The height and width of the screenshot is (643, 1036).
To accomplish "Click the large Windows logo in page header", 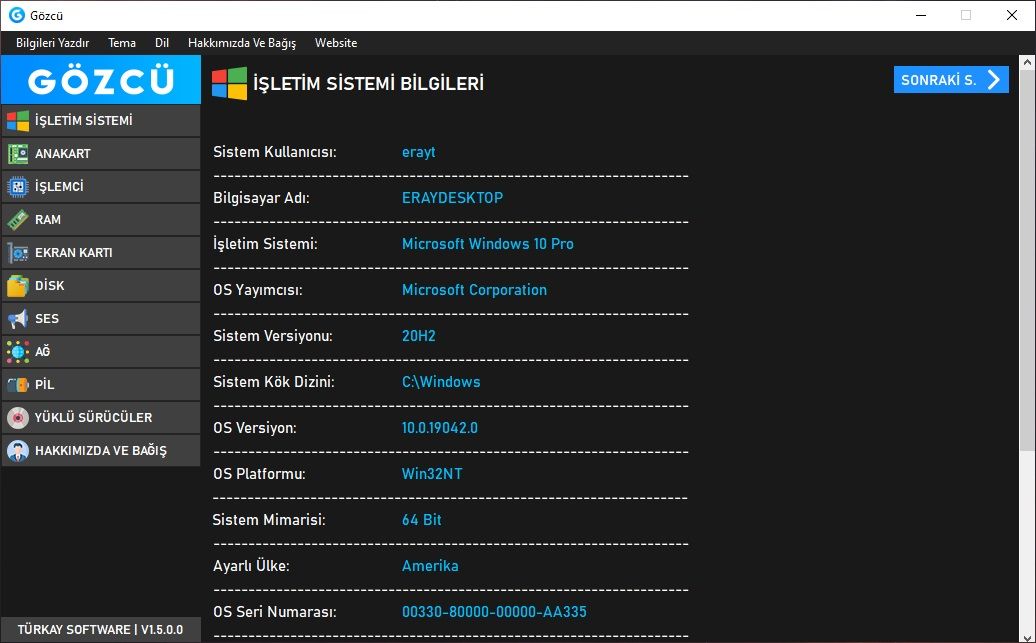I will [229, 83].
